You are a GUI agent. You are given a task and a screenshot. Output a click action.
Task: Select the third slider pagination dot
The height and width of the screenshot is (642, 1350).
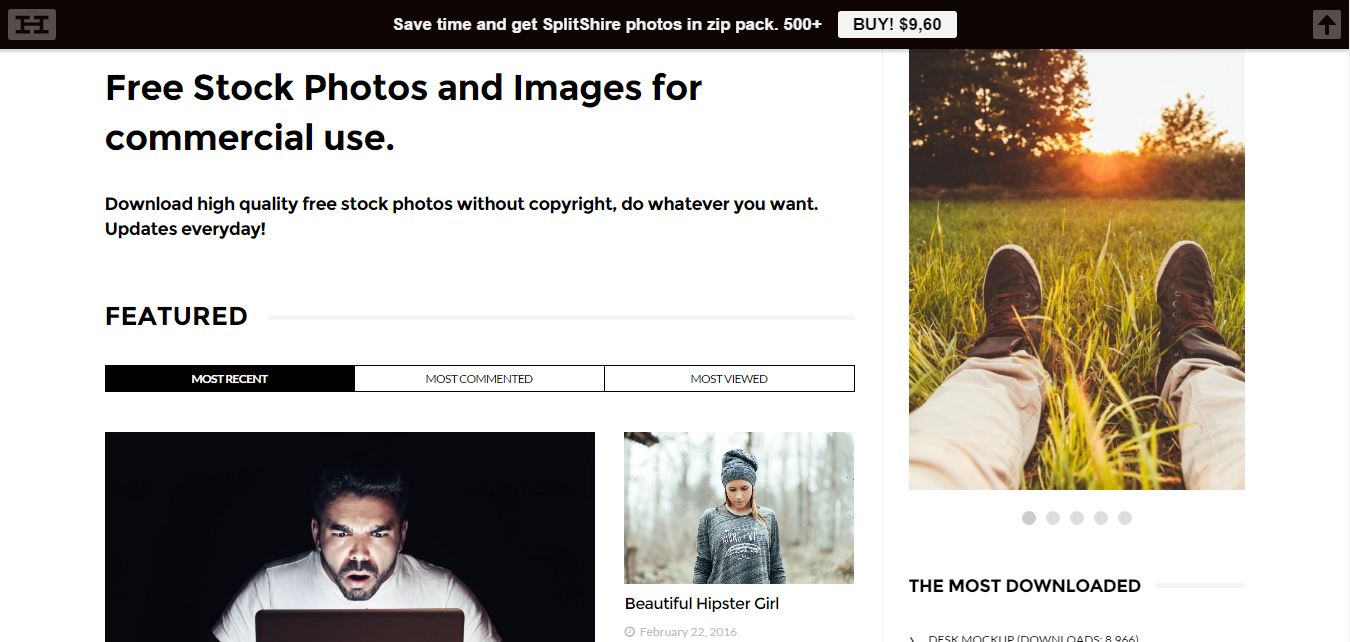point(1077,518)
